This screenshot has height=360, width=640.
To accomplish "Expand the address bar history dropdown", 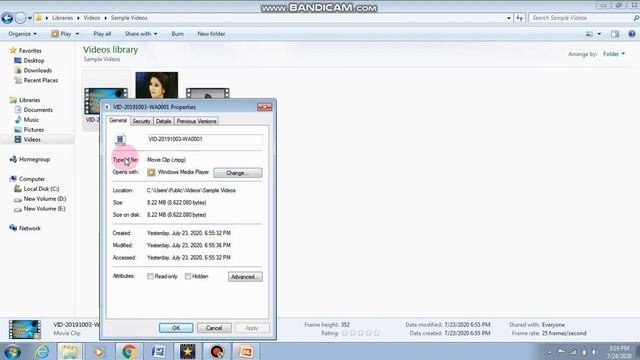I will [x=509, y=18].
